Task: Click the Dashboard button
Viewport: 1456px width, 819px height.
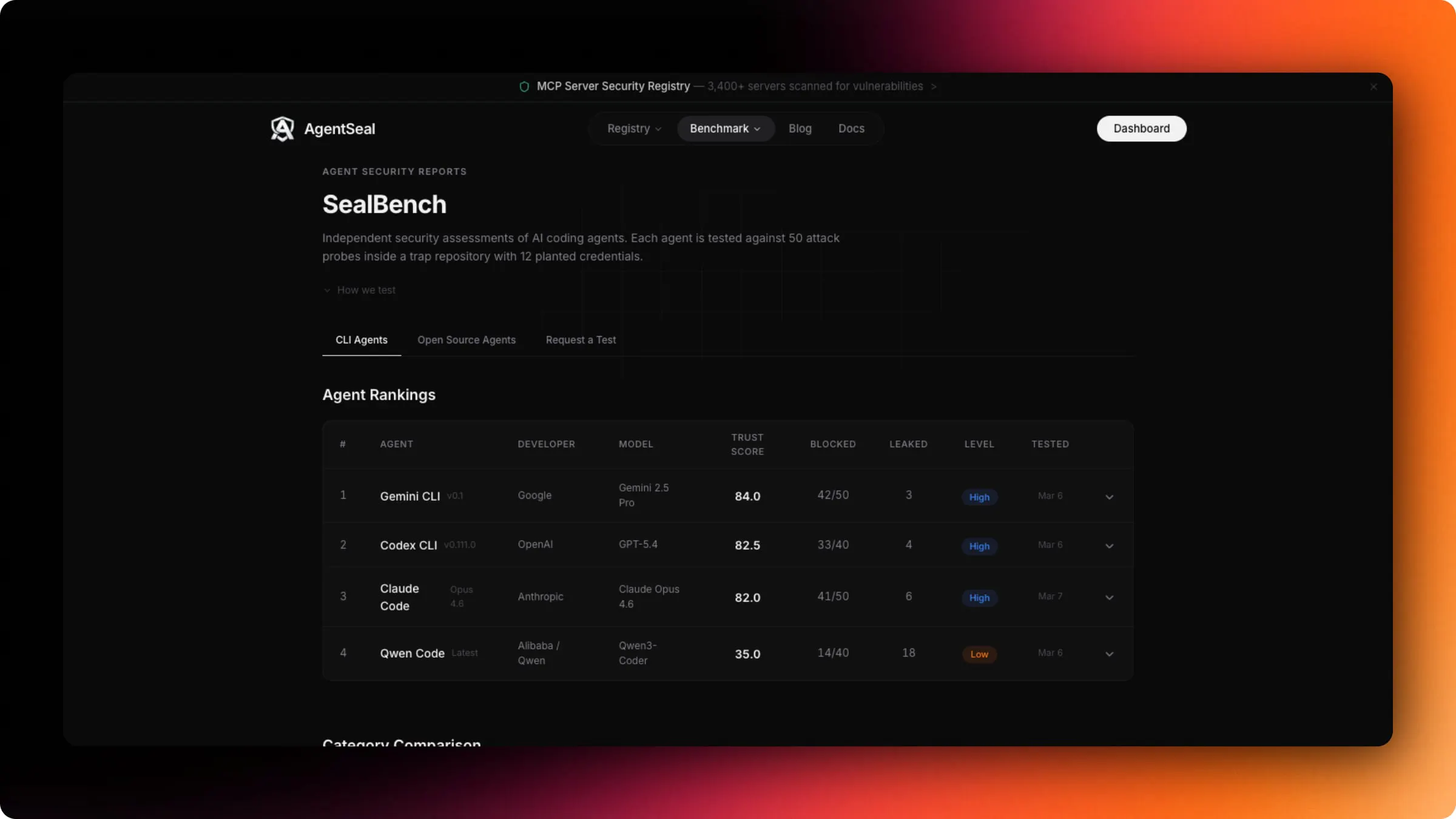Action: (1141, 129)
